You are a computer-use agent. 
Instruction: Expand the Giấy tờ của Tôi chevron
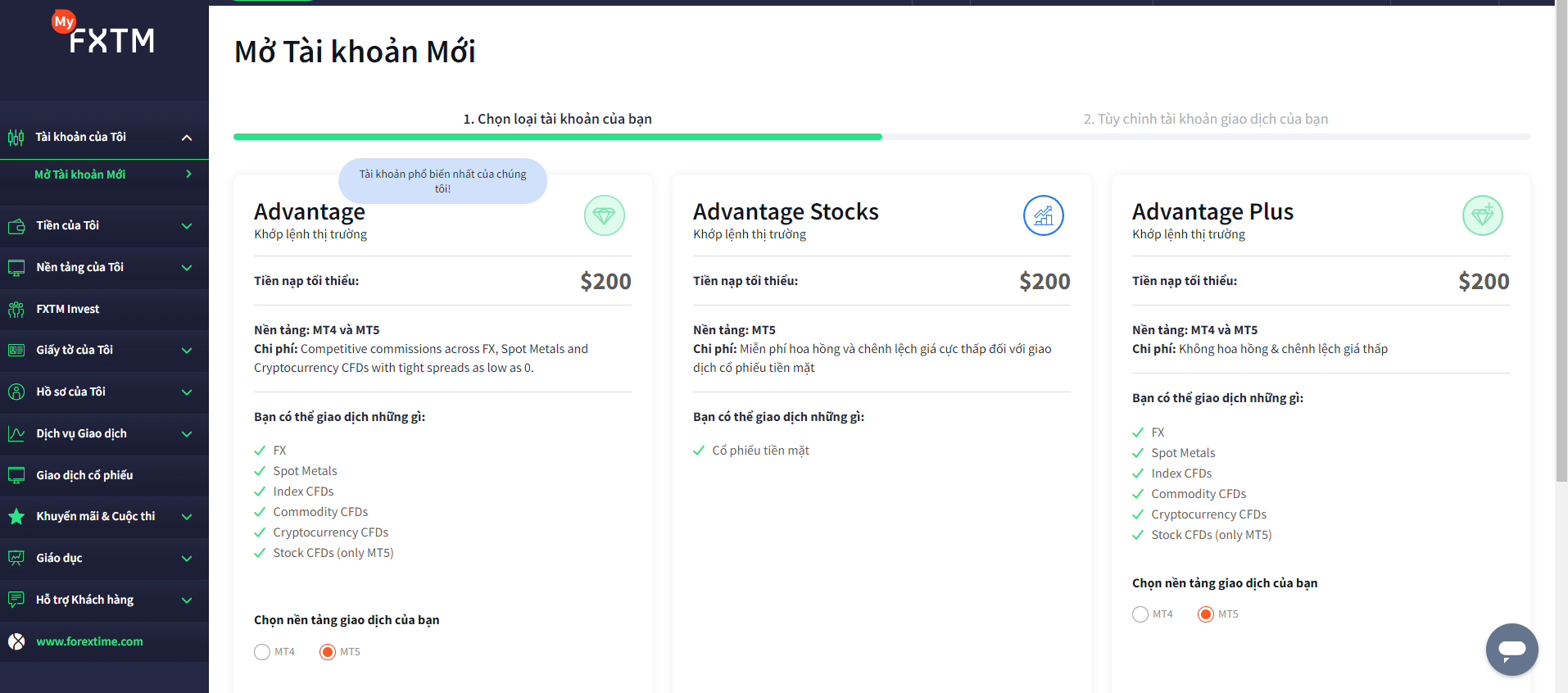187,351
